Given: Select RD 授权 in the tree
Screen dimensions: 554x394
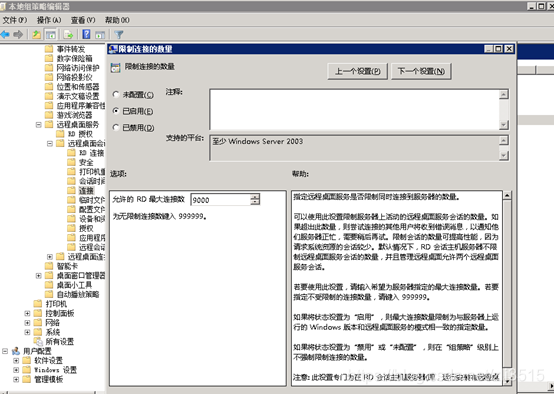Looking at the screenshot, I should [80, 134].
